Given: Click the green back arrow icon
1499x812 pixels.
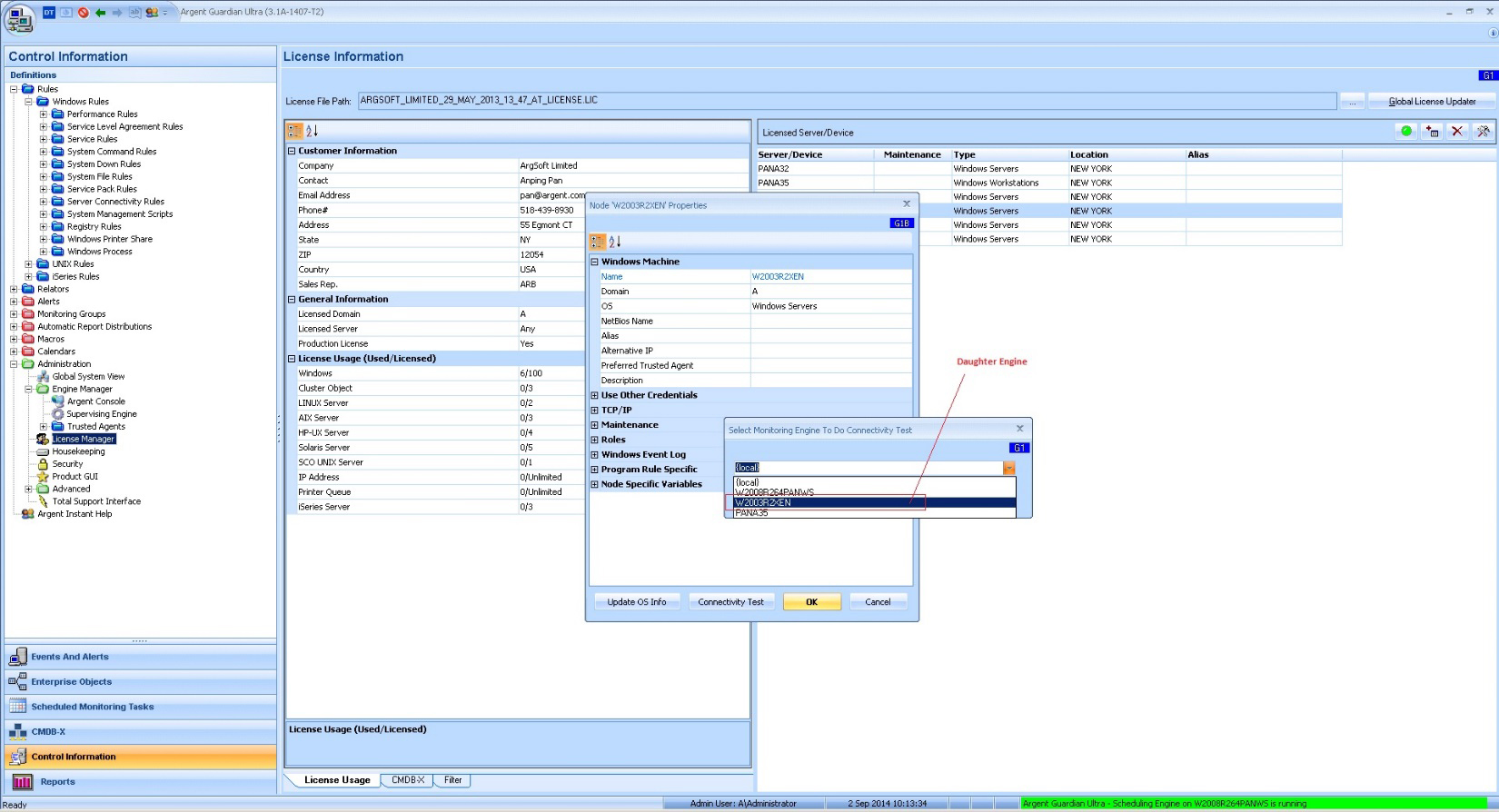Looking at the screenshot, I should click(100, 12).
